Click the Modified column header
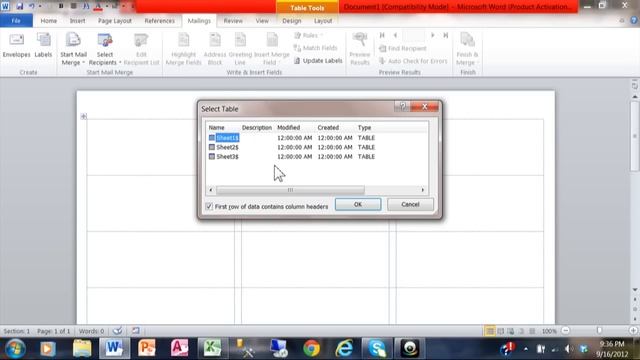This screenshot has height=360, width=640. point(289,128)
